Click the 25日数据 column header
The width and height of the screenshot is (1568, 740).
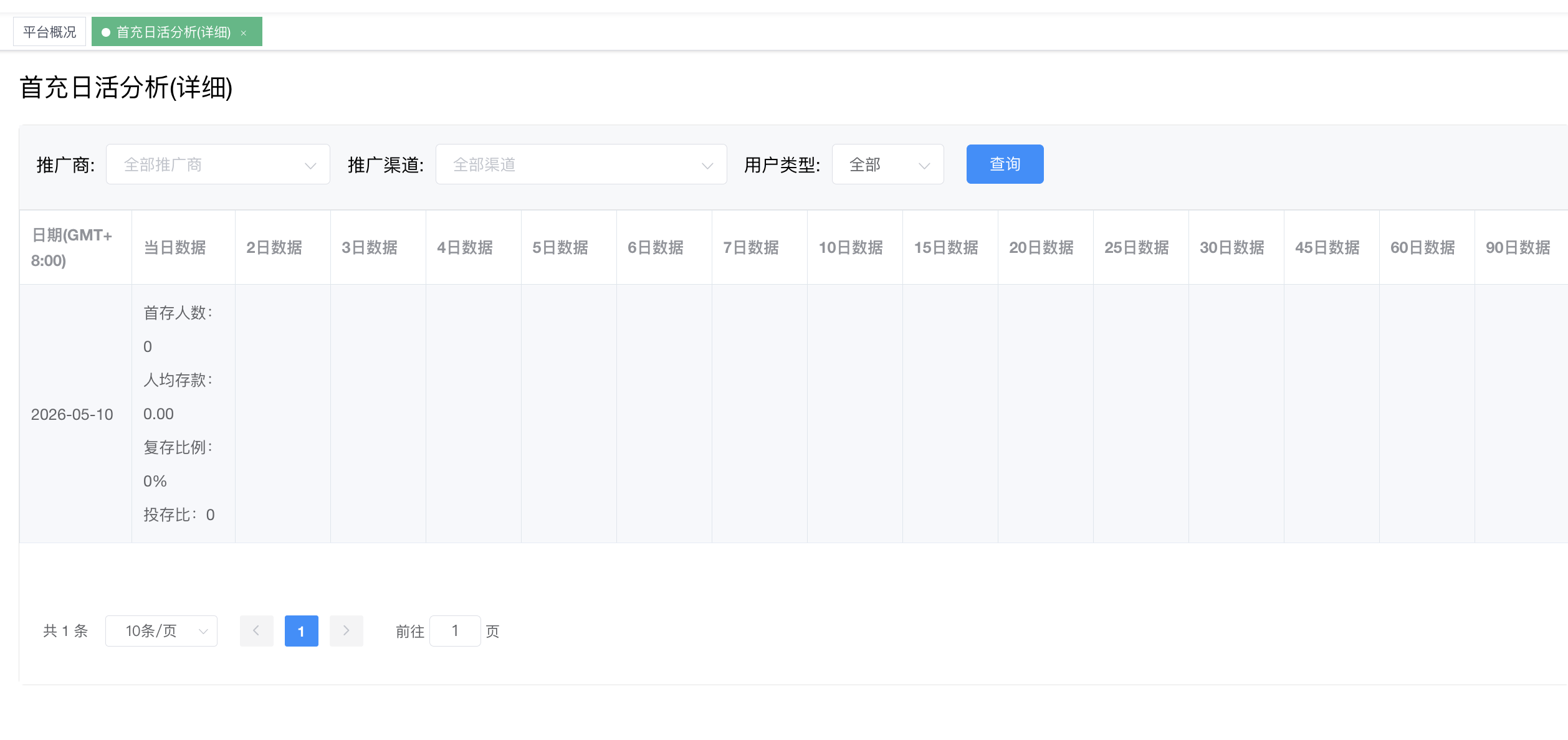pos(1141,248)
